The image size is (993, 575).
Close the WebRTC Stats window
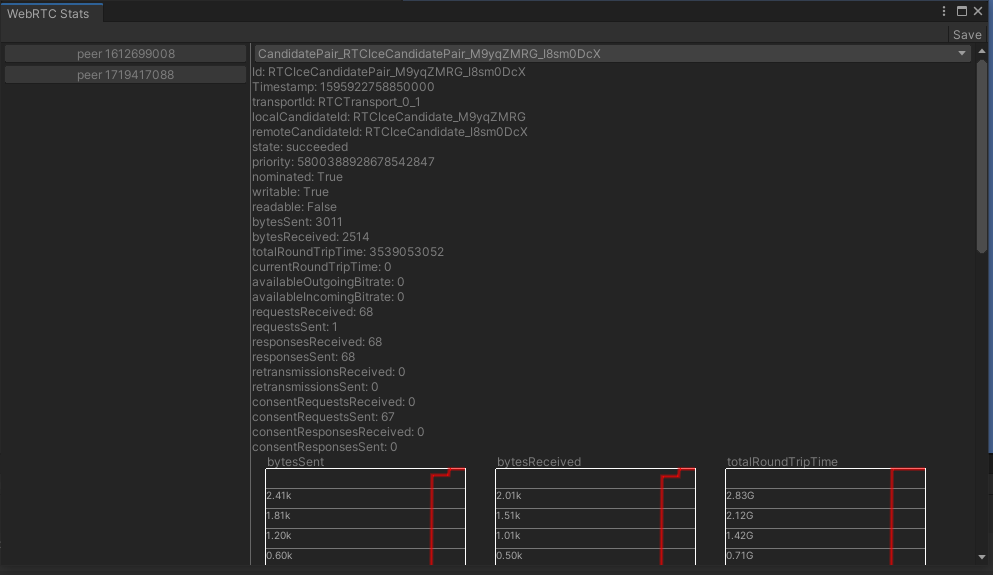(x=978, y=11)
